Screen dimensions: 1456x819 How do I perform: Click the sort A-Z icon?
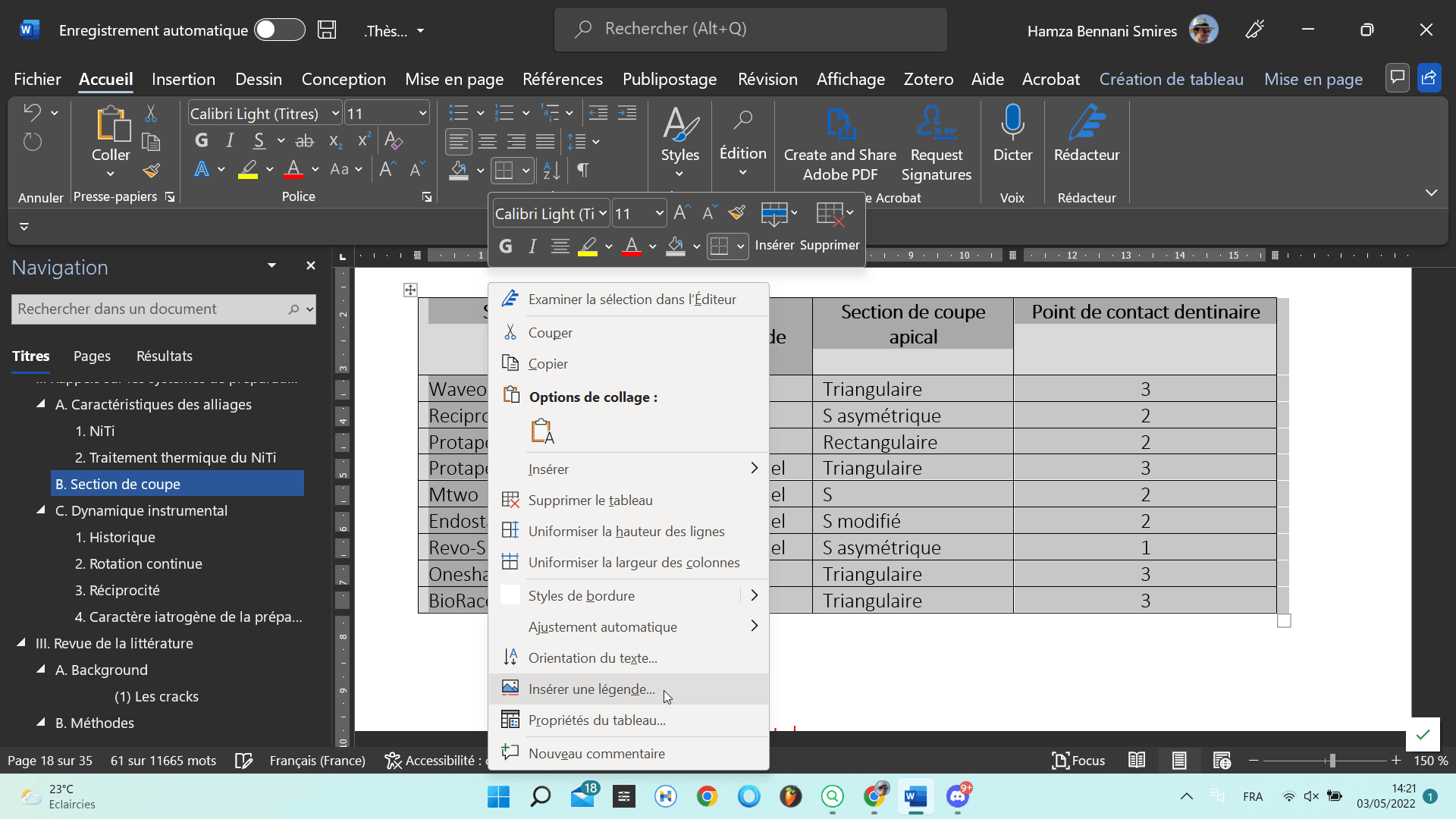[551, 171]
